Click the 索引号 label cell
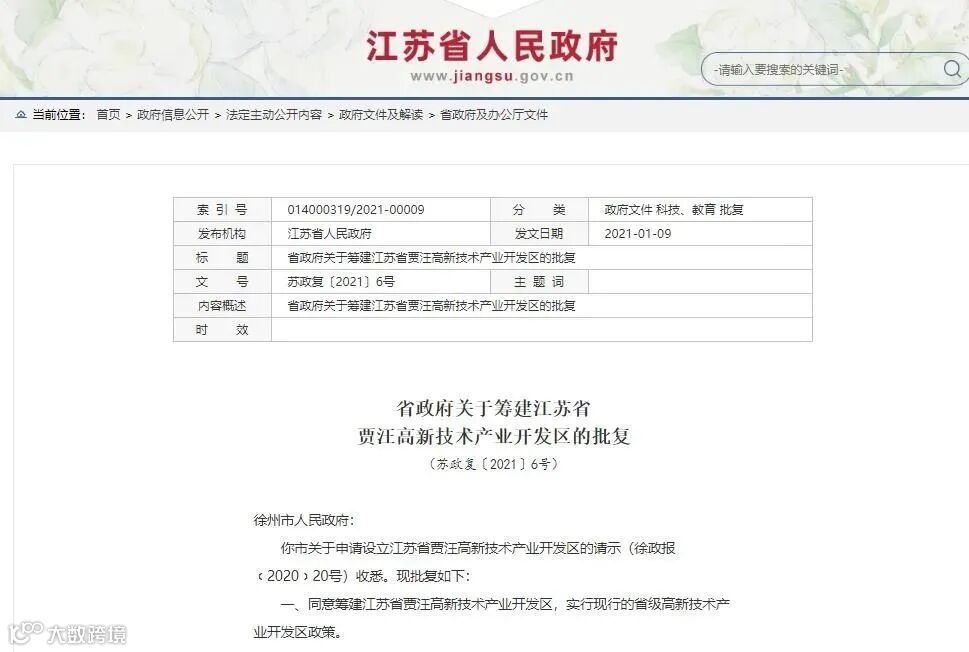Viewport: 969px width, 652px height. pyautogui.click(x=222, y=210)
